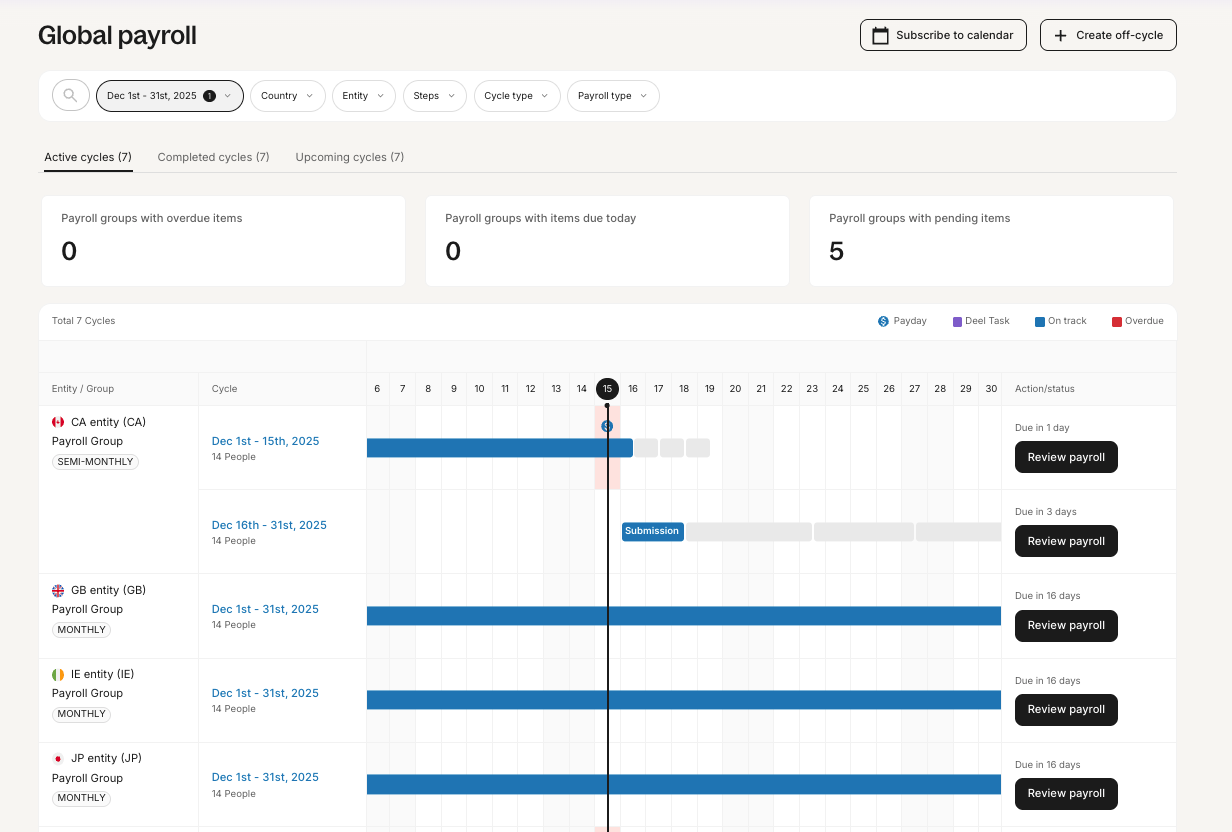This screenshot has height=832, width=1232.
Task: Review payroll for CA Dec 1st - 15th cycle
Action: point(1066,457)
